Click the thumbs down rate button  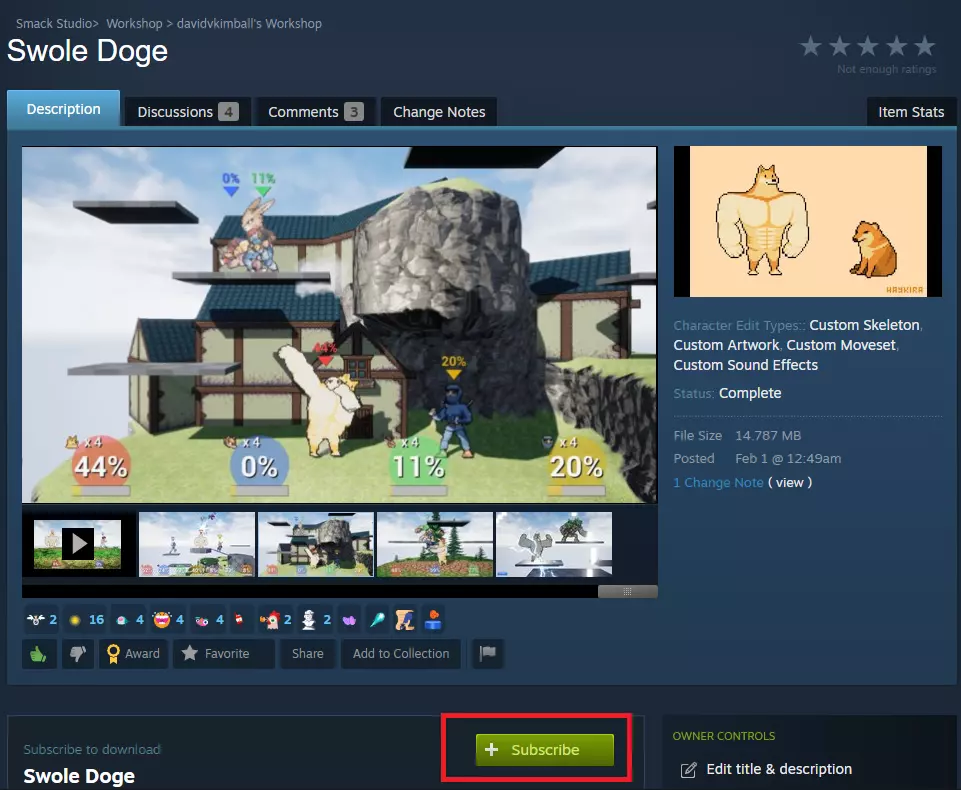pos(78,654)
